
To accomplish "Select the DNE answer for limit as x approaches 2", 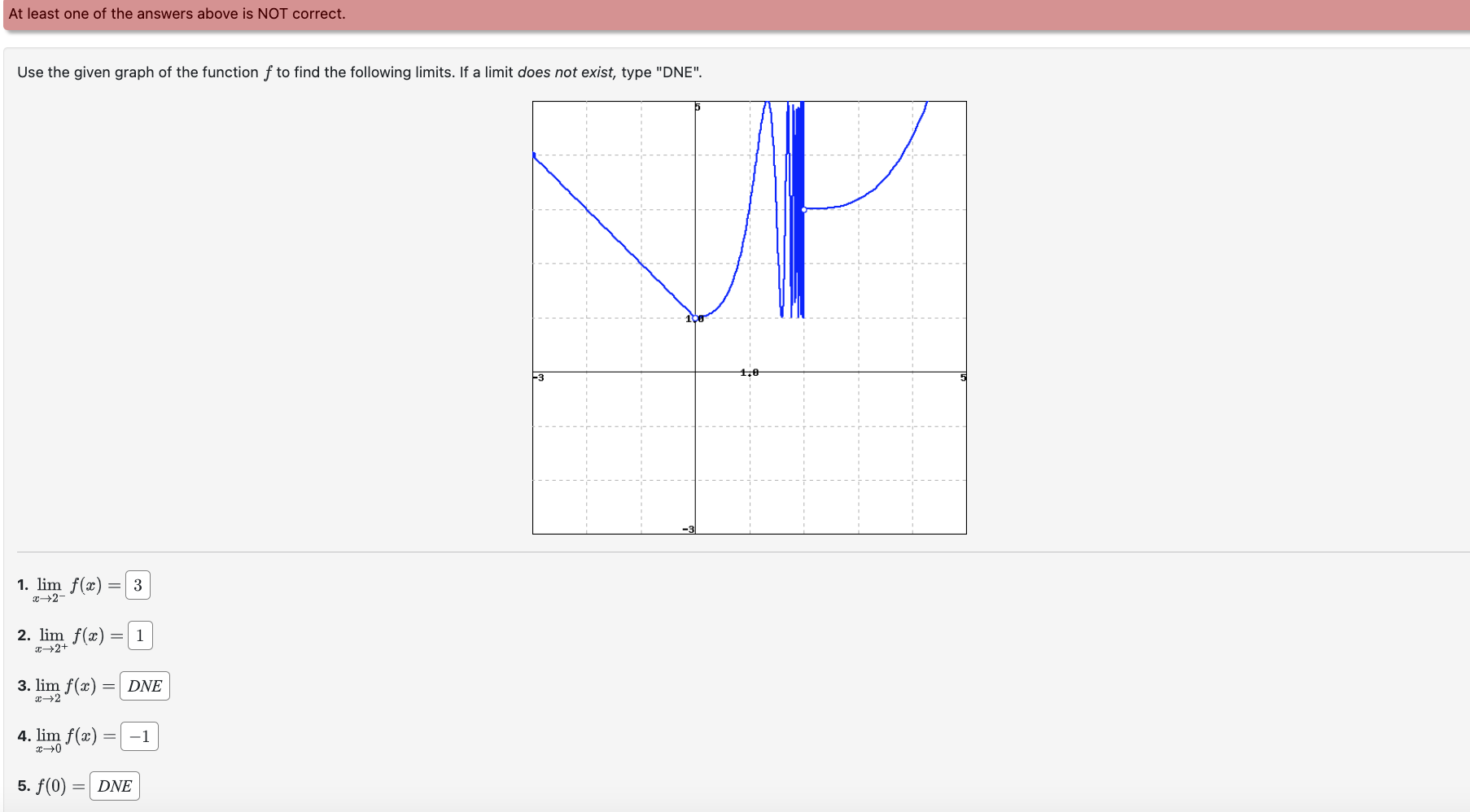I will [x=144, y=686].
